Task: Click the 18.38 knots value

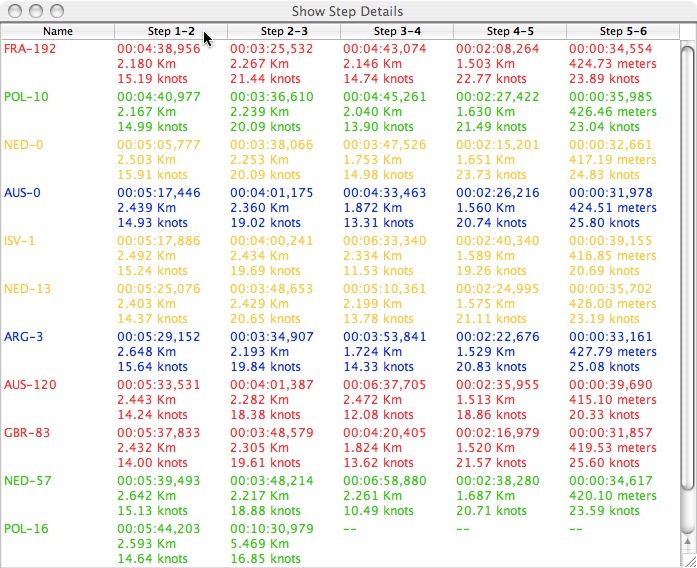Action: click(265, 415)
